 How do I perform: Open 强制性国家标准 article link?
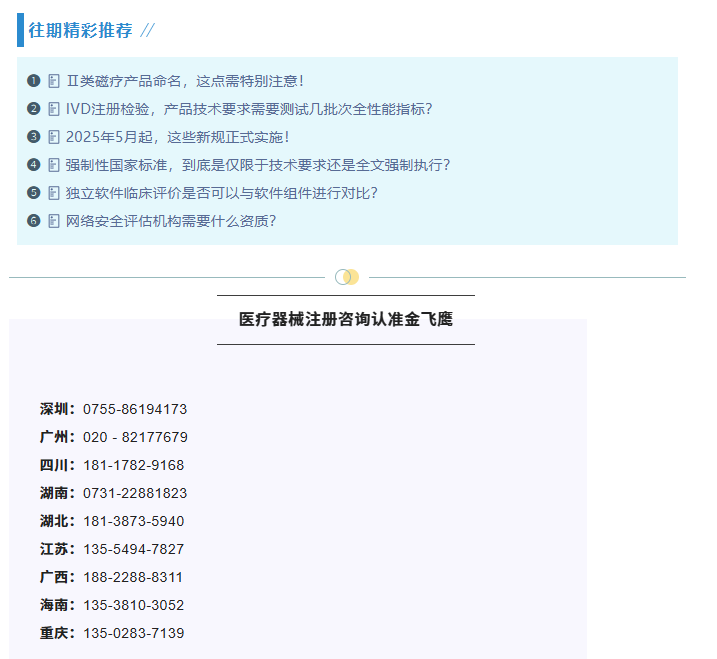pyautogui.click(x=257, y=165)
